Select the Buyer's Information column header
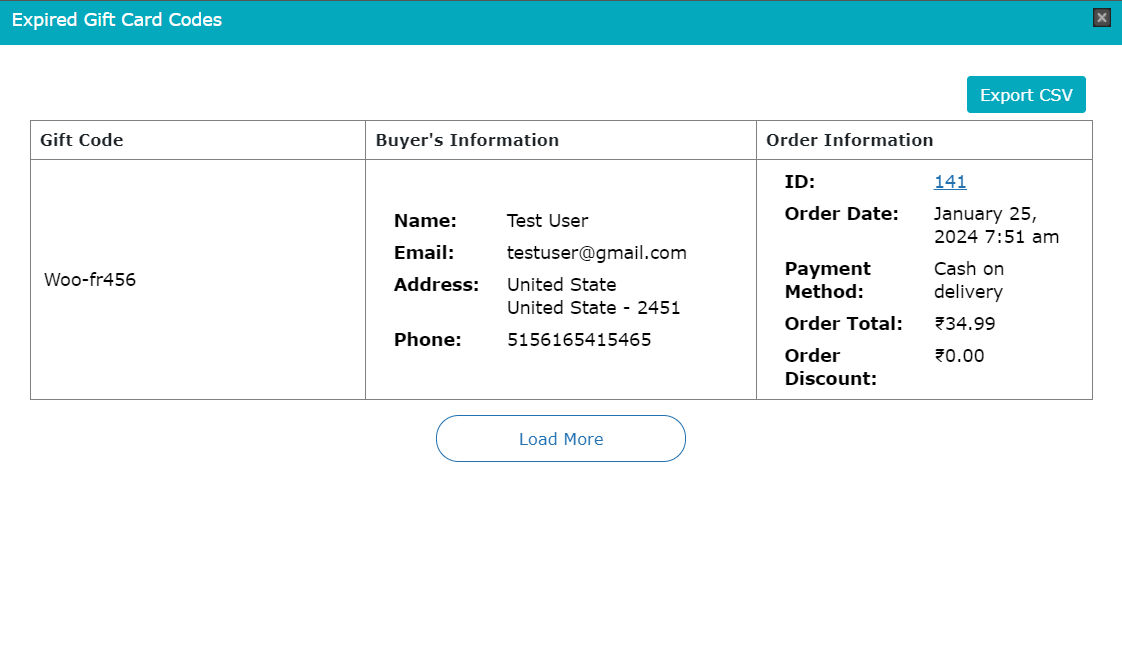The width and height of the screenshot is (1122, 668). coord(467,140)
